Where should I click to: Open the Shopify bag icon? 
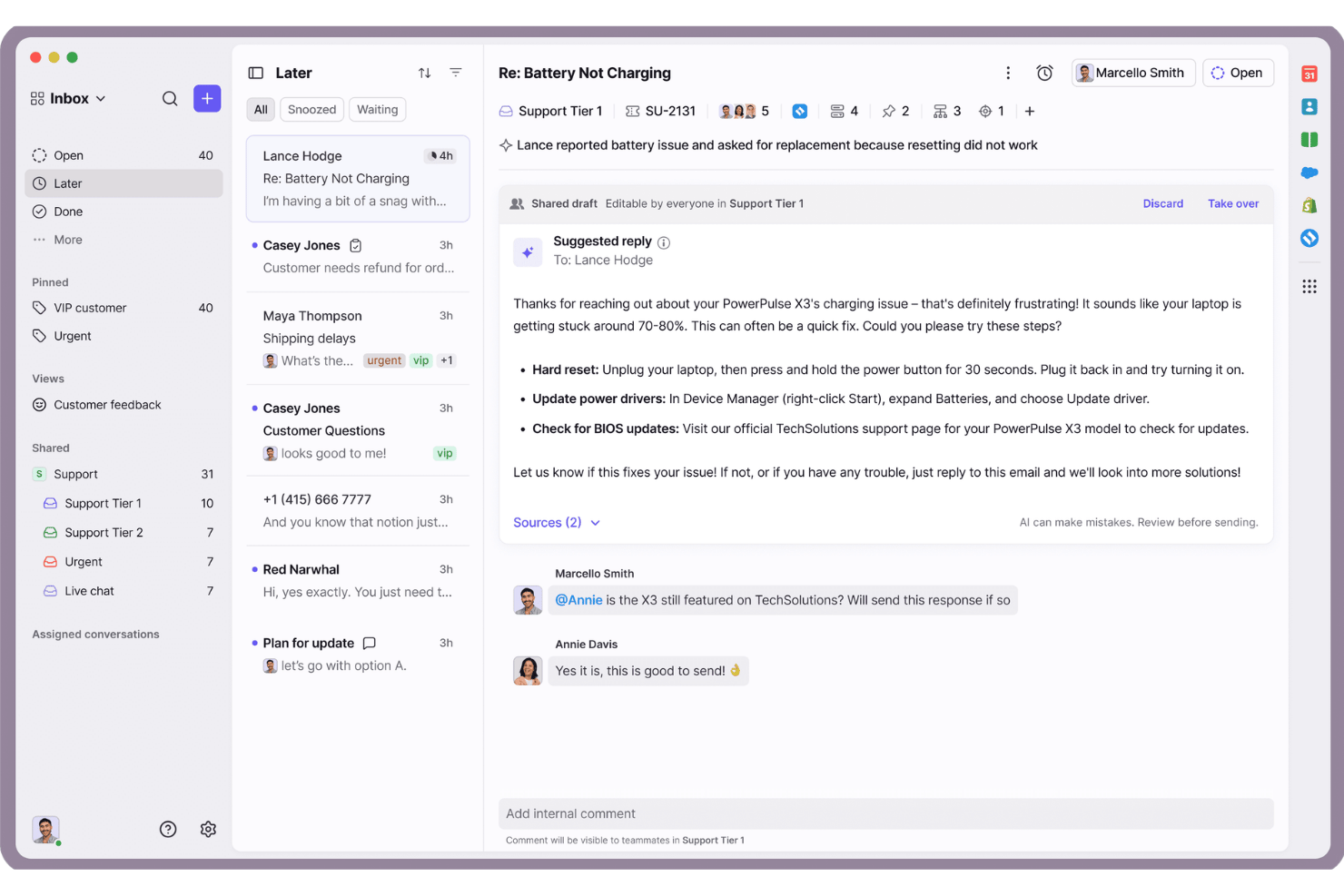(x=1309, y=205)
